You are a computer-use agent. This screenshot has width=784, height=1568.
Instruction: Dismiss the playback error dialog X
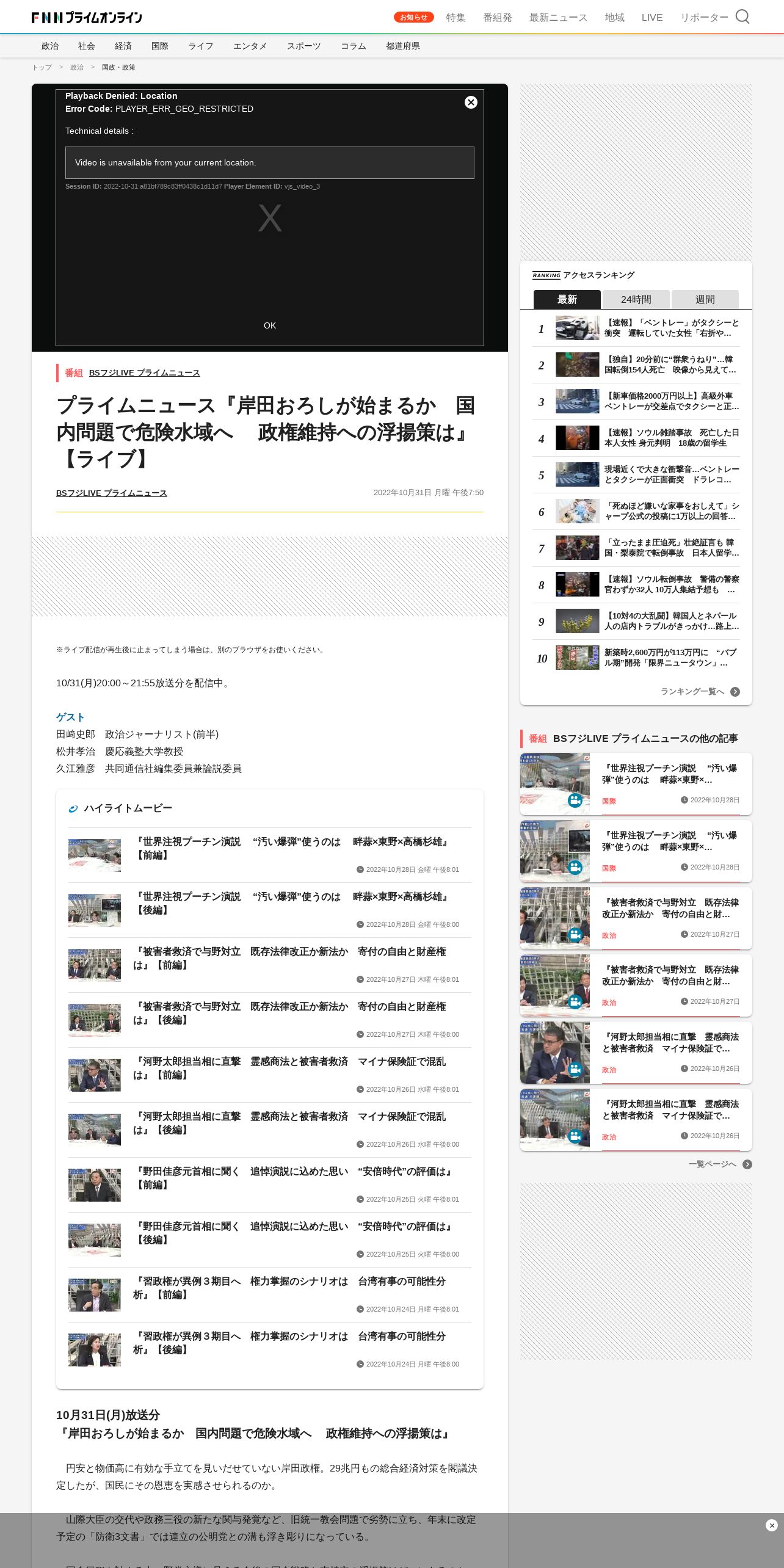pos(471,102)
